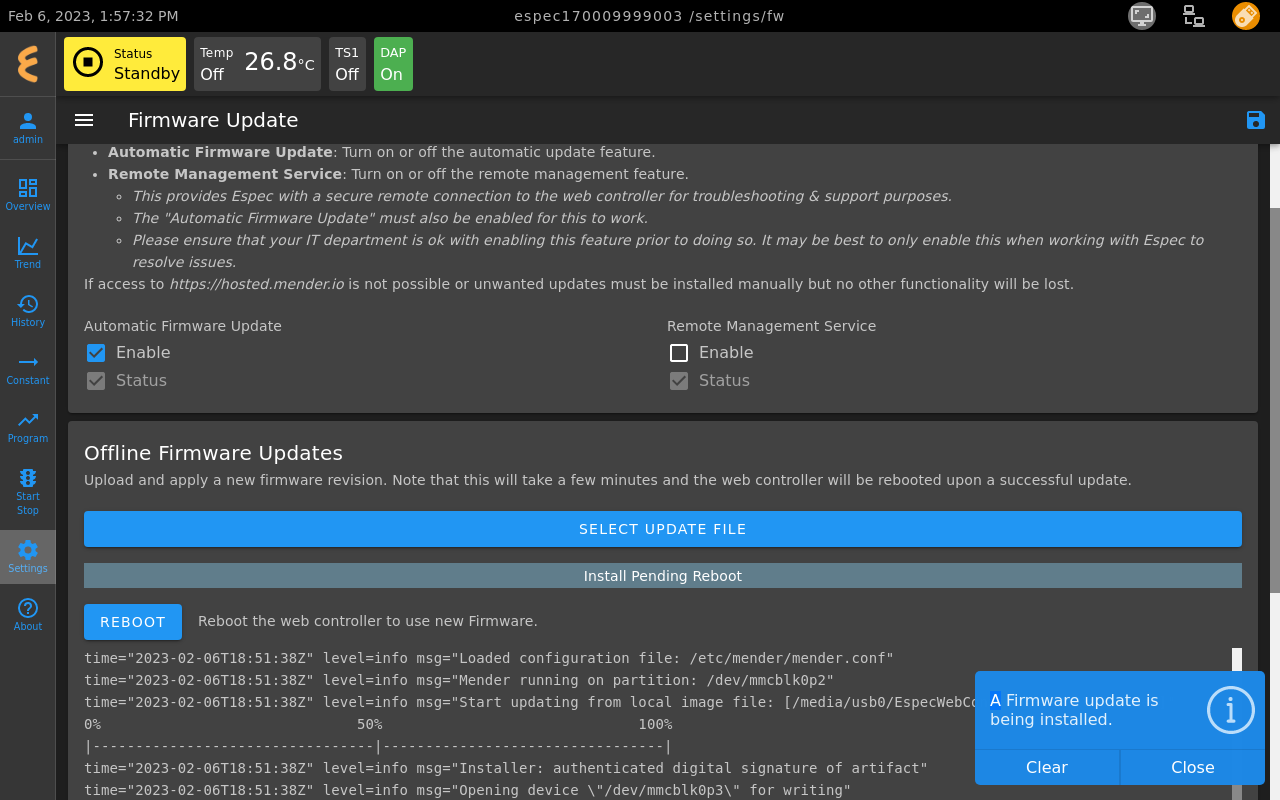Click the Standby status stop icon

point(88,62)
